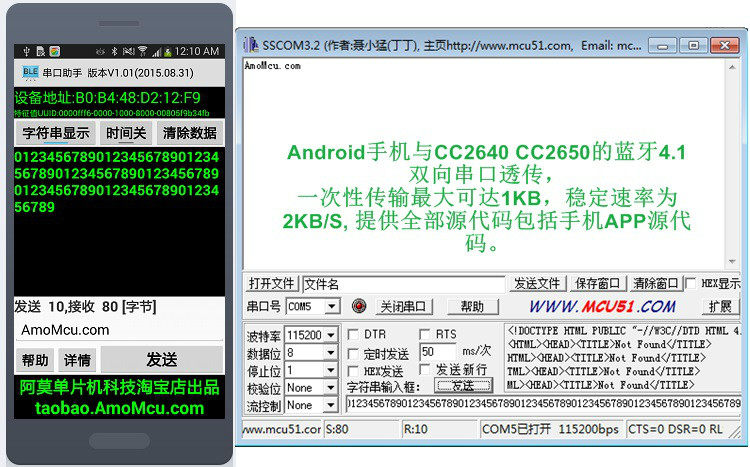Tap the phone 详情 button
750x467 pixels.
click(x=77, y=360)
